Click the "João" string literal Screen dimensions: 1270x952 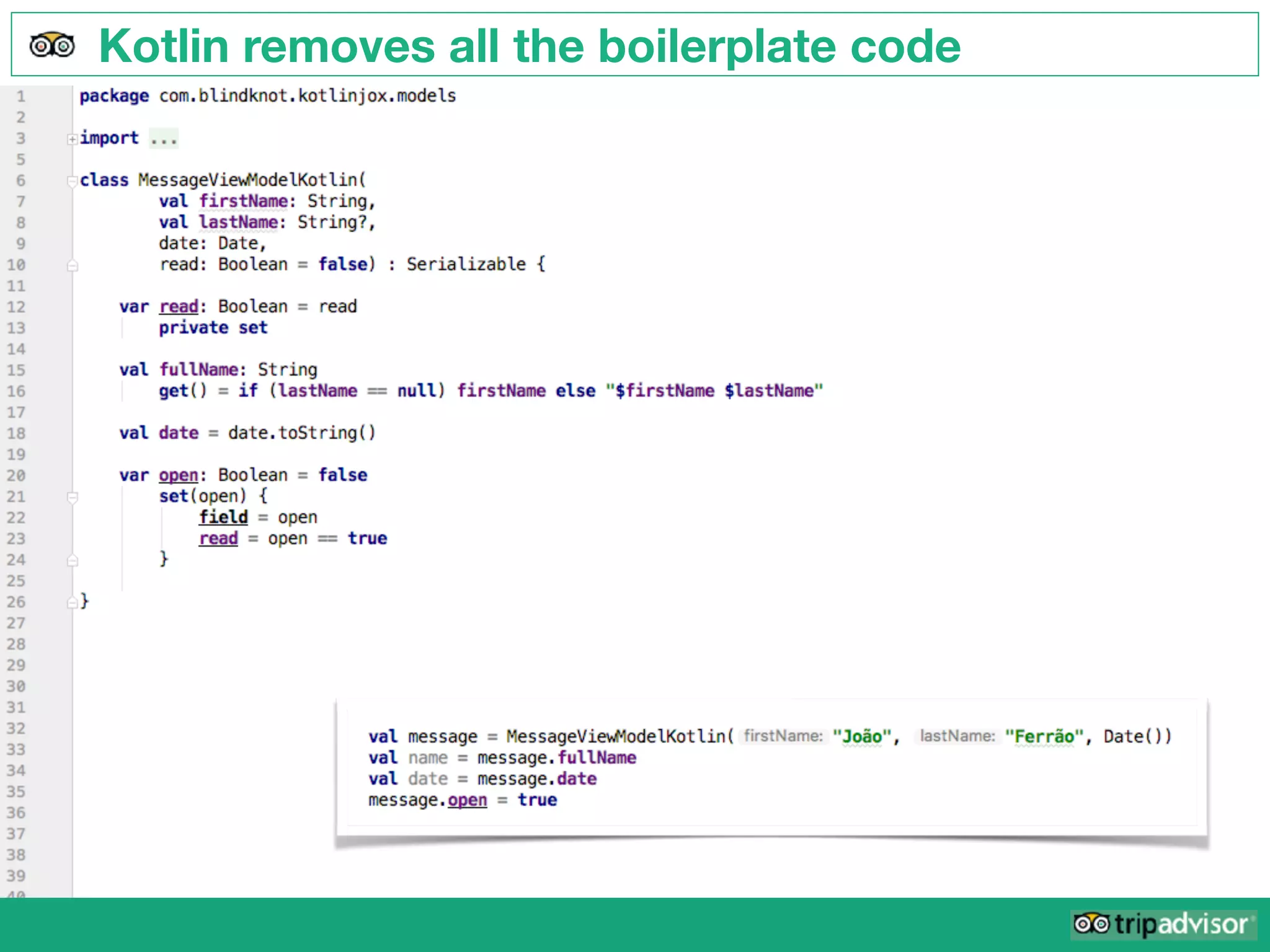(861, 736)
